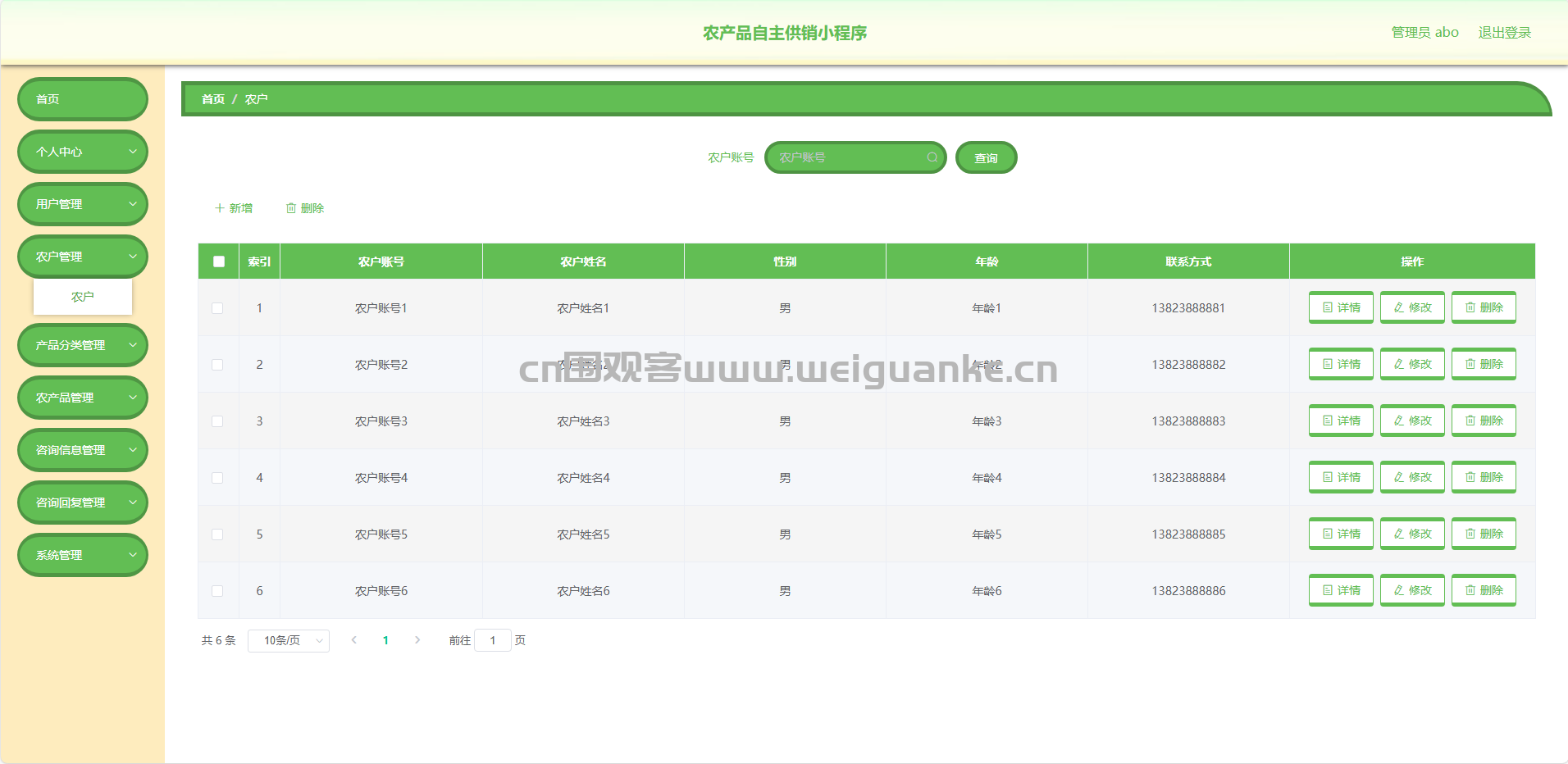
Task: Open 详情 for row 农户账号3
Action: [1341, 421]
